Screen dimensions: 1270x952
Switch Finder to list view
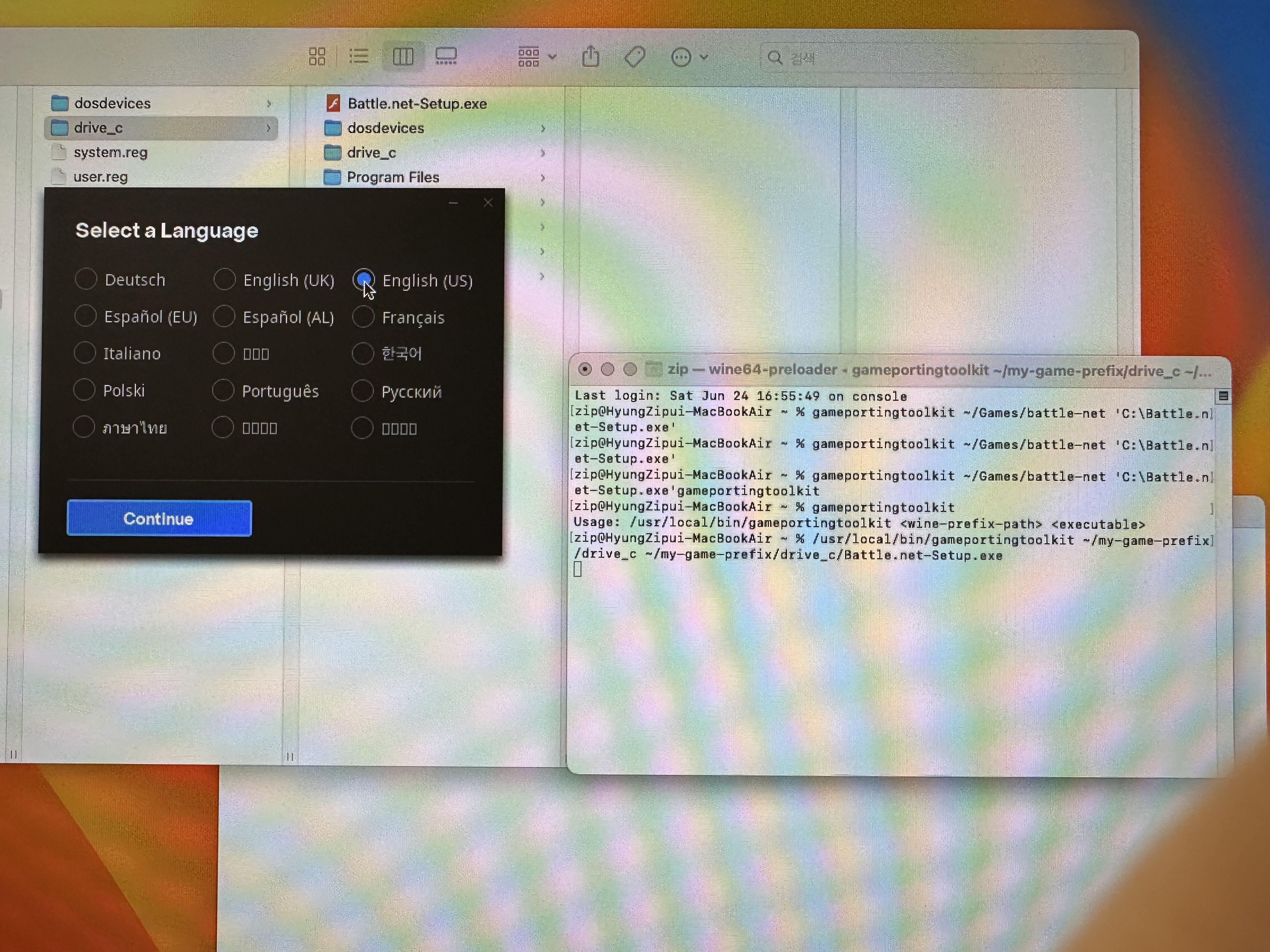click(359, 56)
